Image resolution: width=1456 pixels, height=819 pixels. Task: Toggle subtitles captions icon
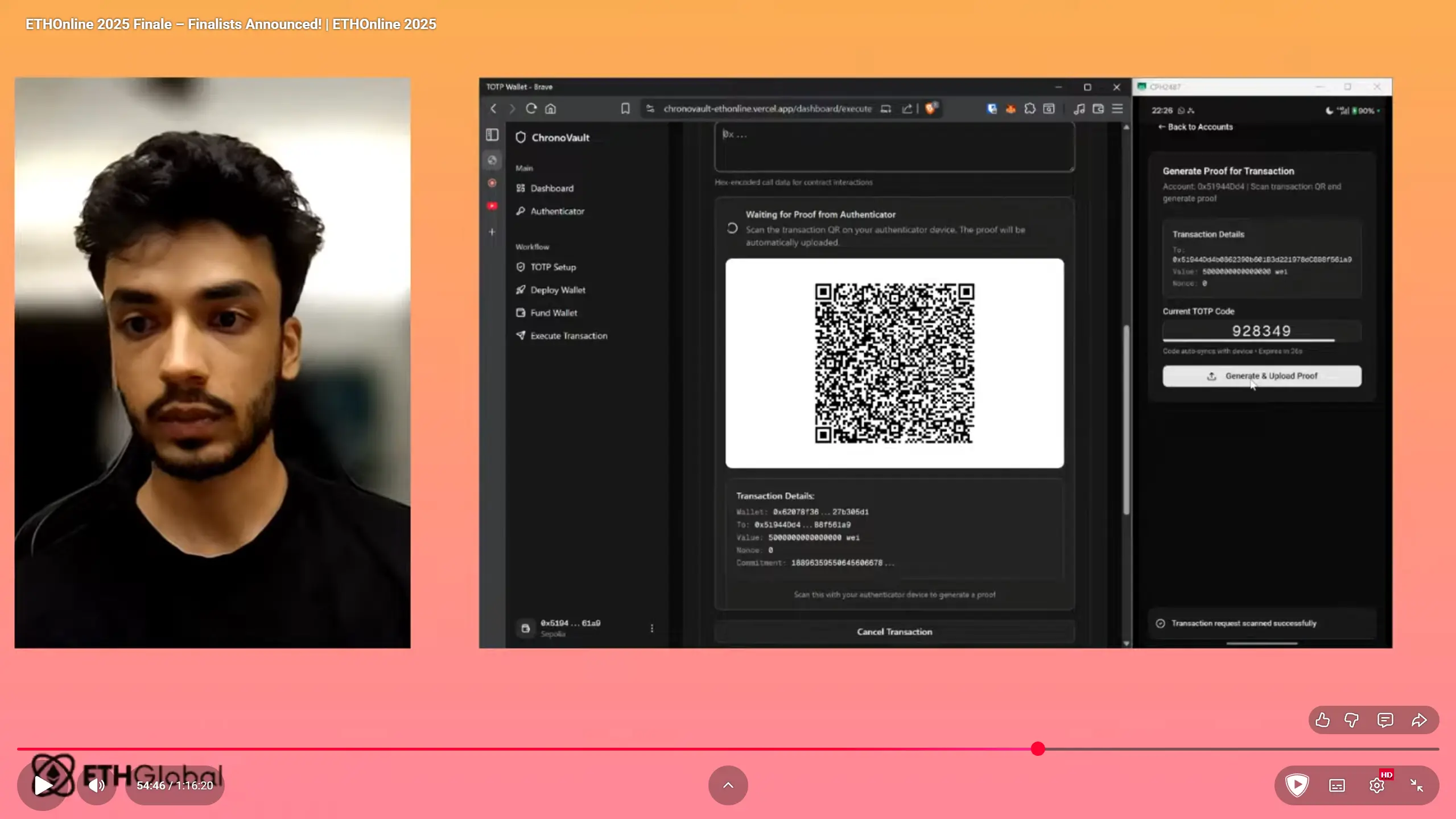coord(1337,785)
